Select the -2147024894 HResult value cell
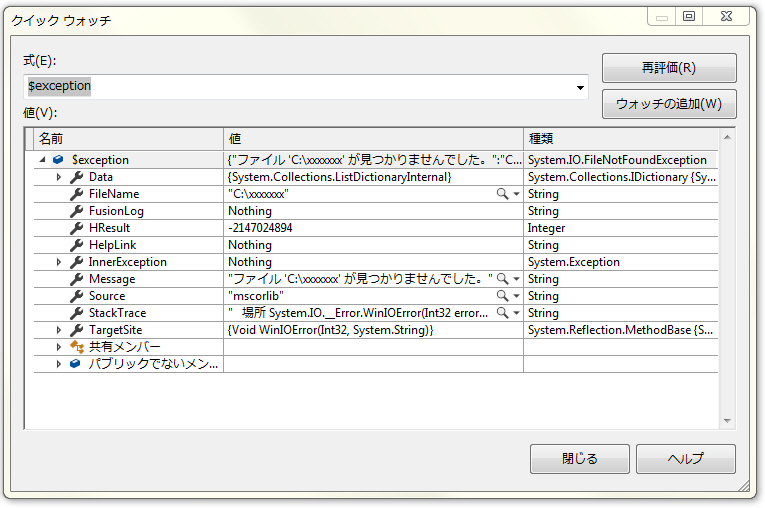The image size is (765, 508). tap(373, 228)
